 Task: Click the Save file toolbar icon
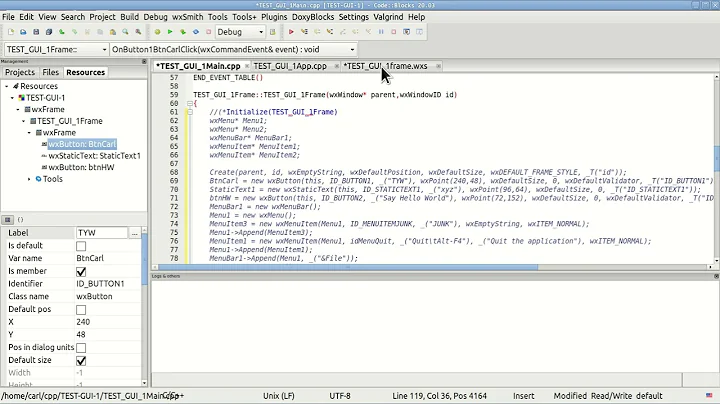click(36, 32)
